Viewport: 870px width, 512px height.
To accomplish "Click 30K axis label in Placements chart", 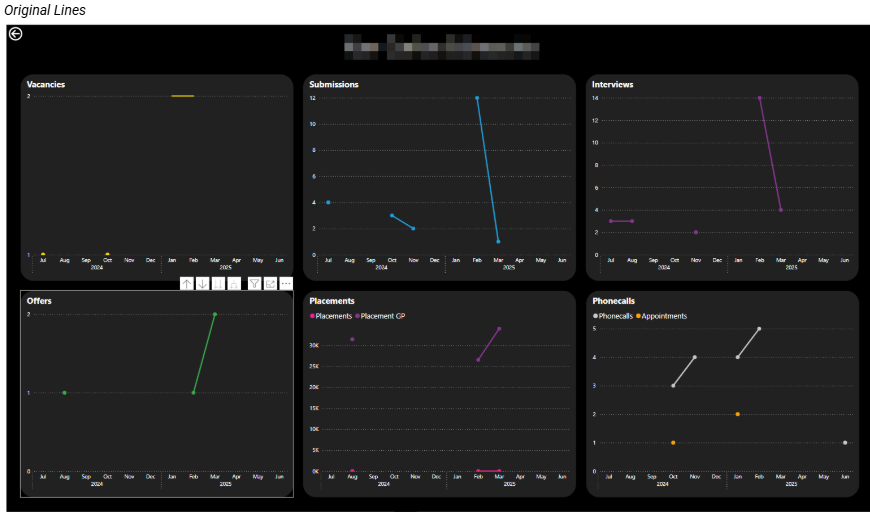I will (314, 345).
